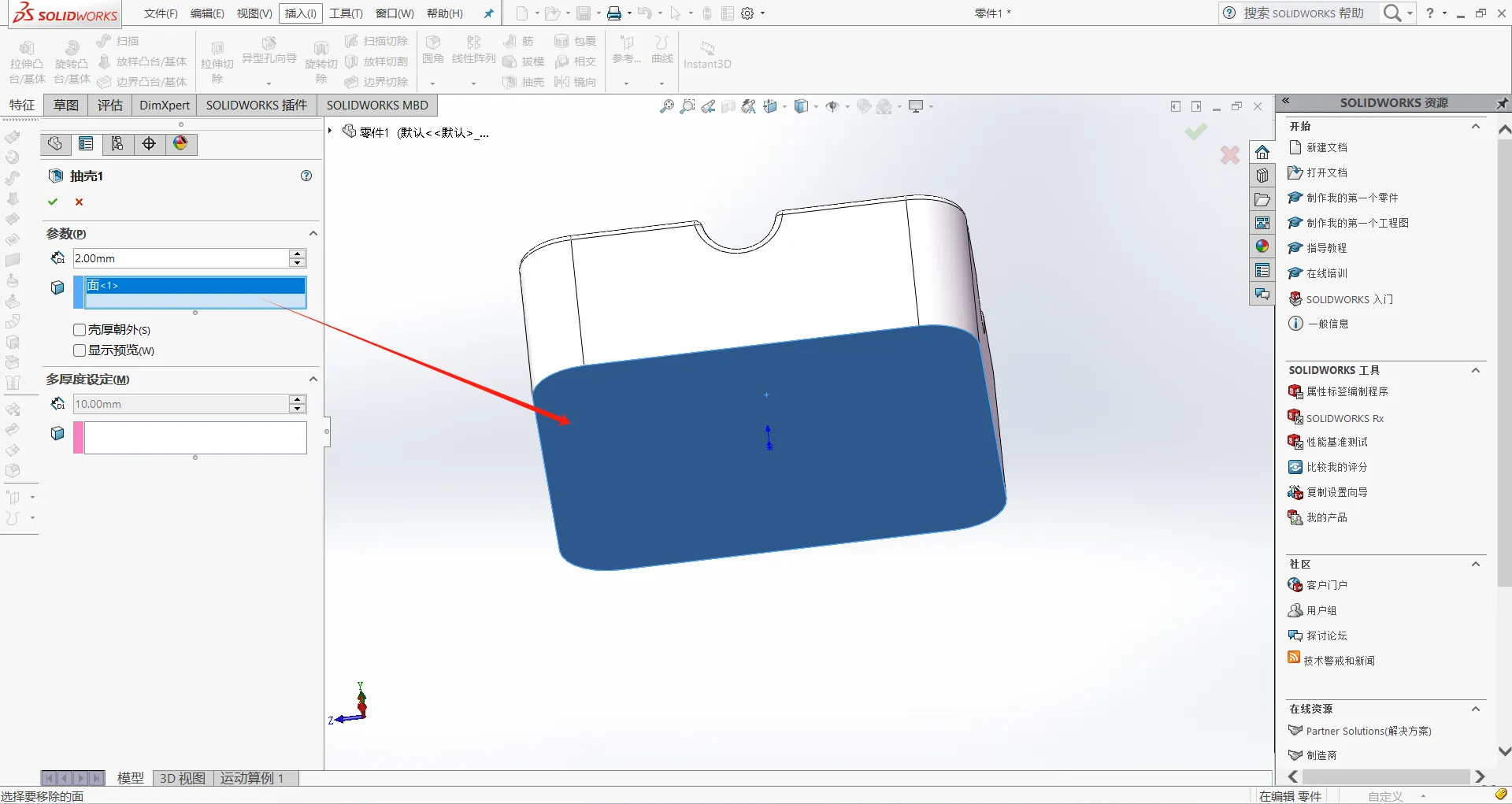Image resolution: width=1512 pixels, height=804 pixels.
Task: Expand the 零件1 flyout feature tree
Action: pos(330,132)
